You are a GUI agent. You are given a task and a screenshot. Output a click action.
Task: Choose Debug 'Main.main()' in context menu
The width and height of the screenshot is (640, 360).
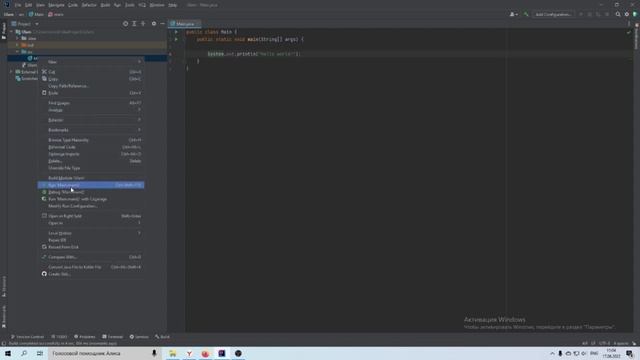tap(91, 192)
